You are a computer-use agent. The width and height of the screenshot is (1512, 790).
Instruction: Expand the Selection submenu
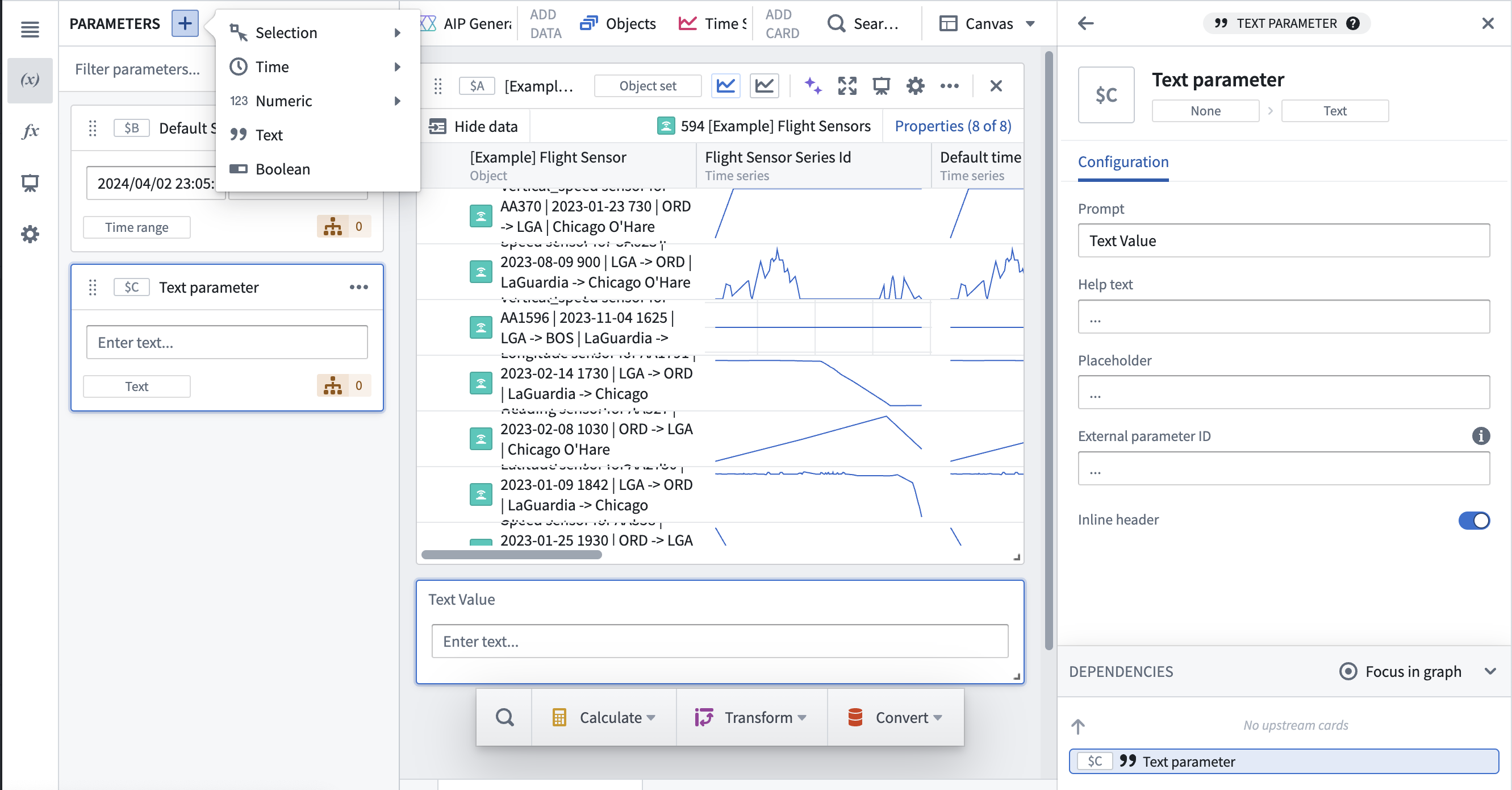pyautogui.click(x=318, y=33)
